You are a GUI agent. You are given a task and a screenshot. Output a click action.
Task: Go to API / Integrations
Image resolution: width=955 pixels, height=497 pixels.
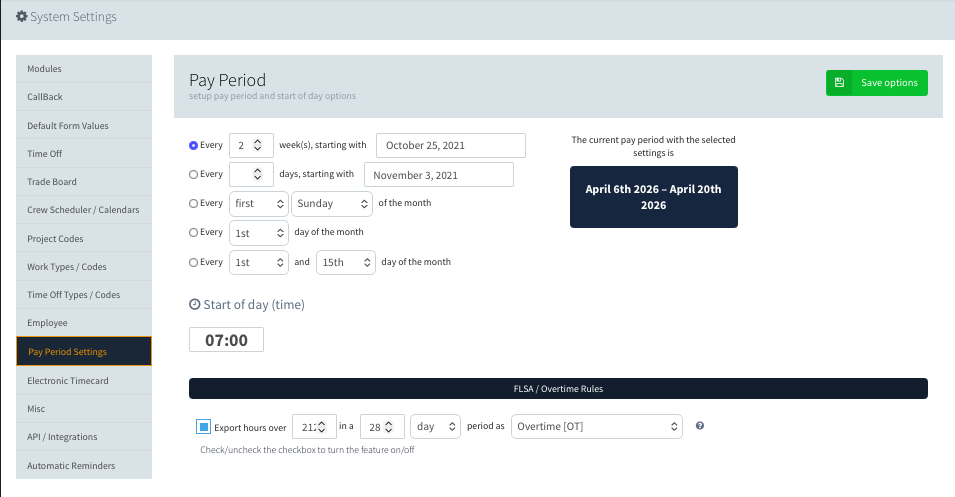pyautogui.click(x=84, y=437)
